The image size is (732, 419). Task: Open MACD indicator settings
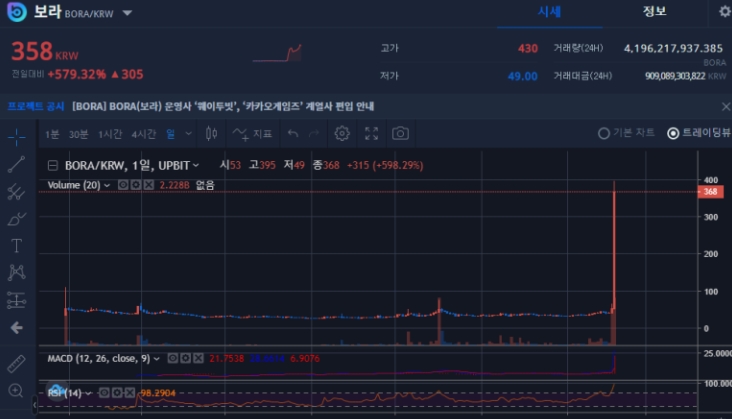186,358
